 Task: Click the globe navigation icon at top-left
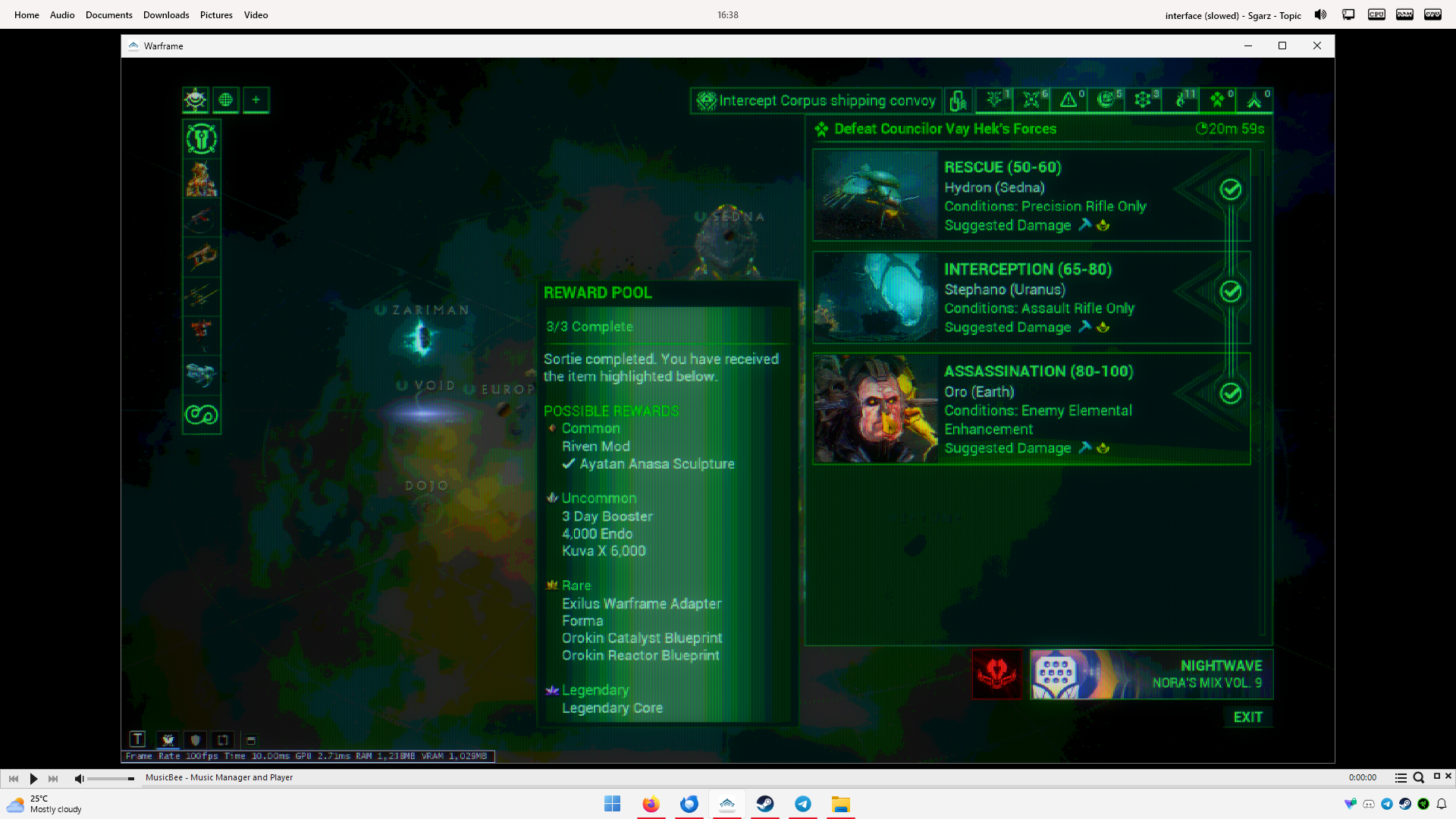225,99
